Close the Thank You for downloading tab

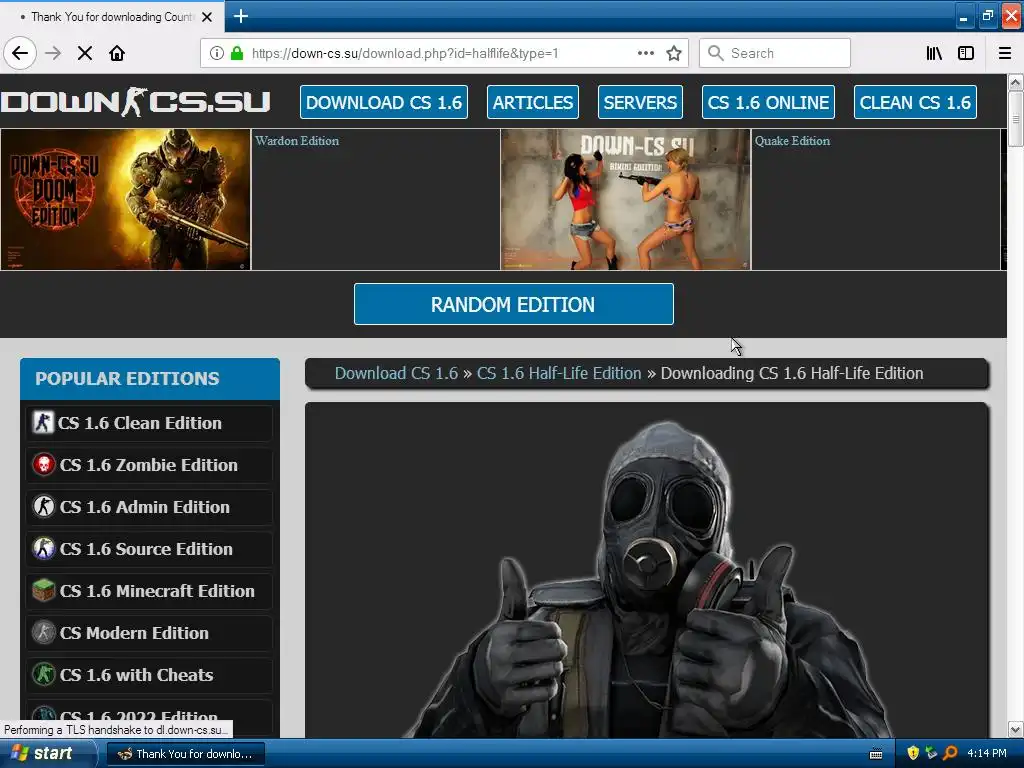pyautogui.click(x=207, y=17)
